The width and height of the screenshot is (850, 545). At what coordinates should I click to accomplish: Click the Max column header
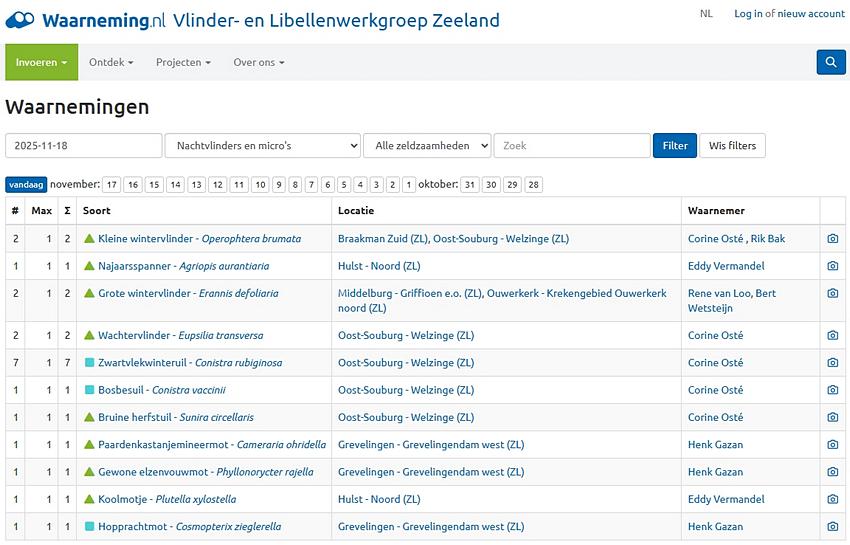pos(42,210)
